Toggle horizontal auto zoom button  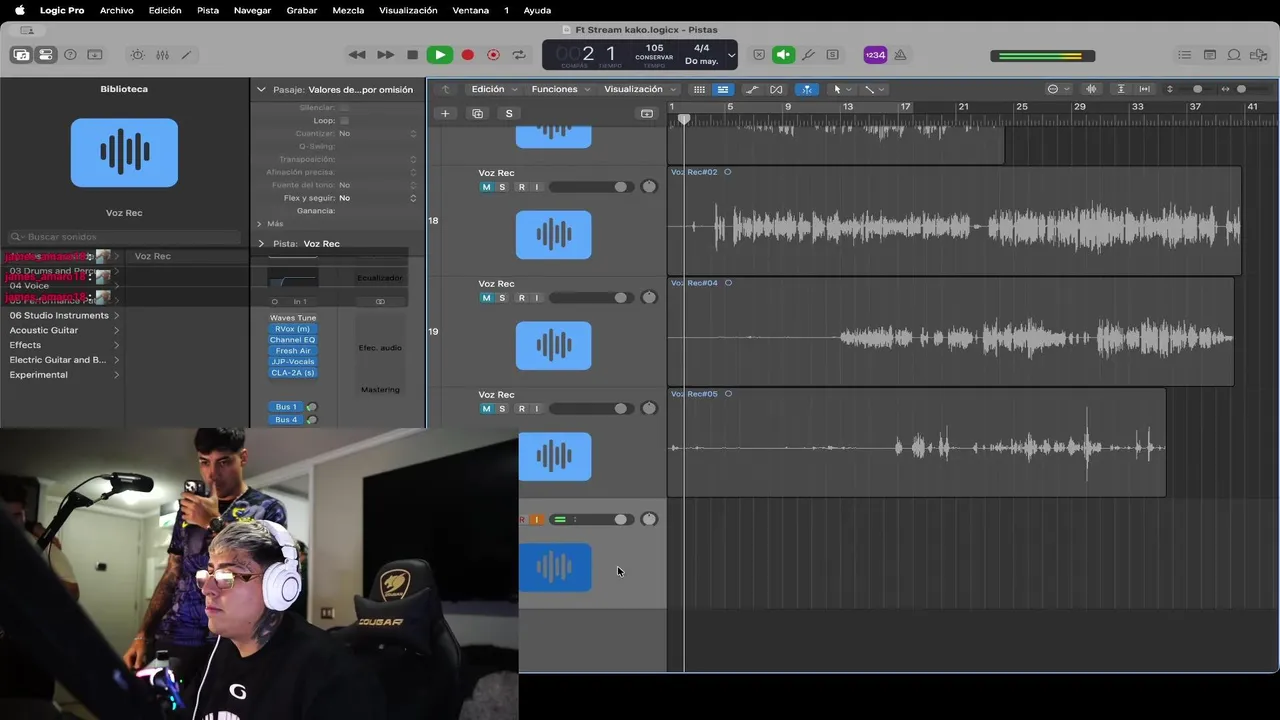[1145, 89]
